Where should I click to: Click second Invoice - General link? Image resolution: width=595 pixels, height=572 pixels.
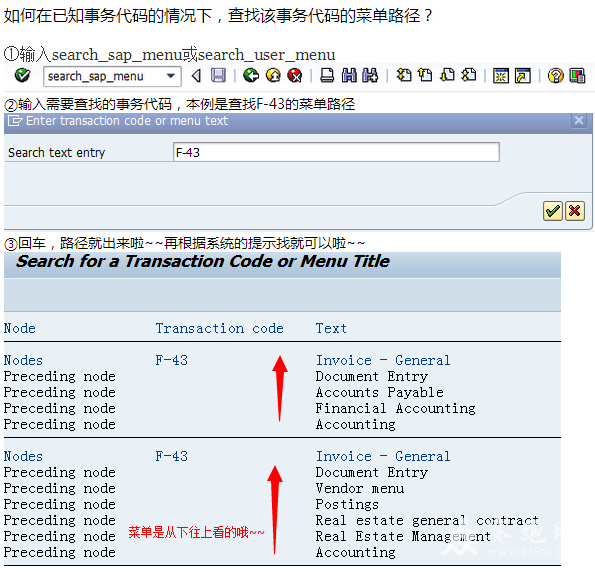[383, 456]
